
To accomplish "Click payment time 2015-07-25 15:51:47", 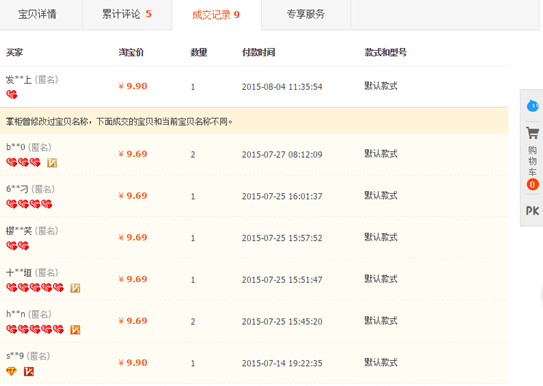I will coord(282,280).
